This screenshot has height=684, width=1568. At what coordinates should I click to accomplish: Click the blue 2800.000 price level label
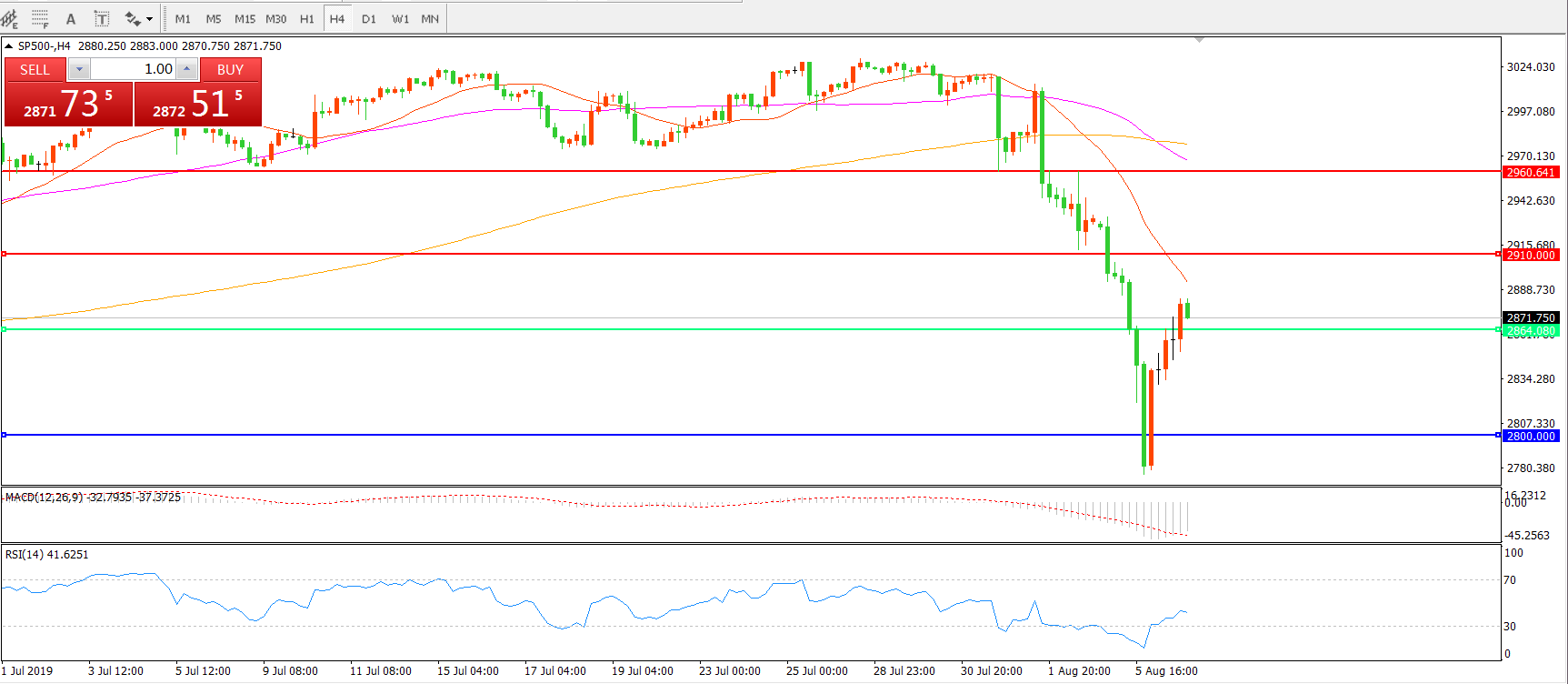1531,436
